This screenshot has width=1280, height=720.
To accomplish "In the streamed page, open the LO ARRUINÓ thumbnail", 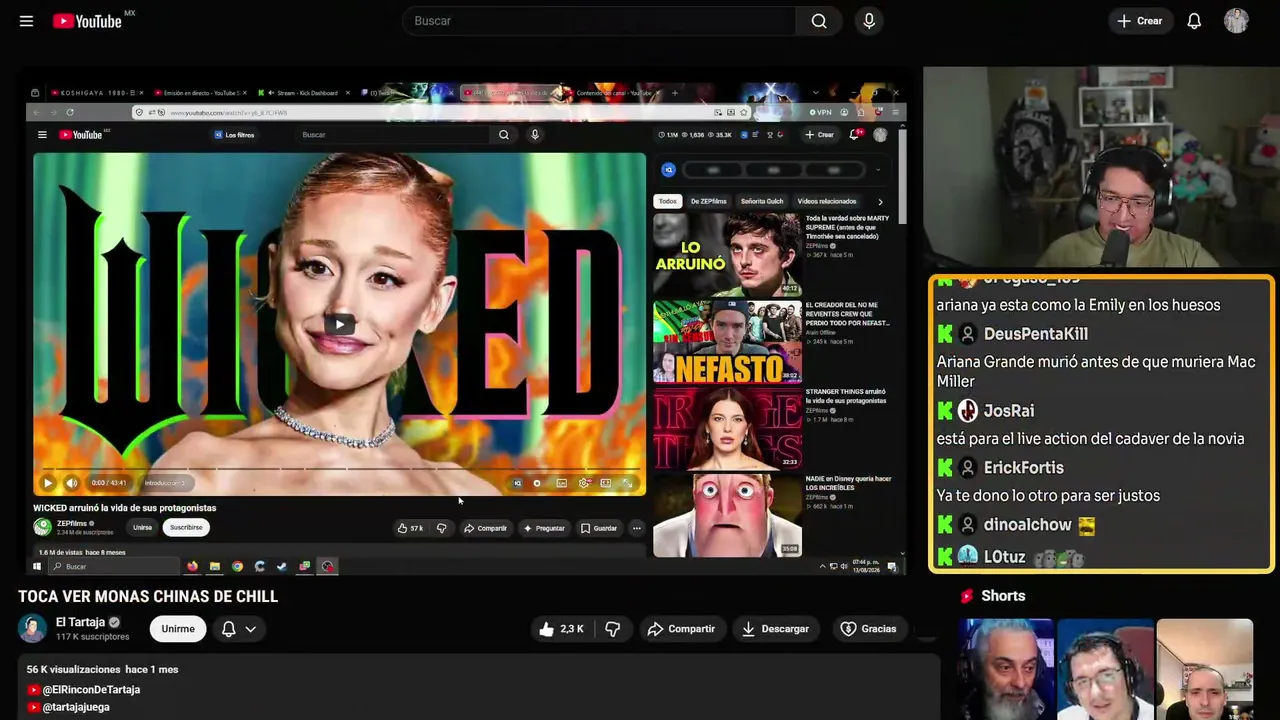I will [x=727, y=254].
